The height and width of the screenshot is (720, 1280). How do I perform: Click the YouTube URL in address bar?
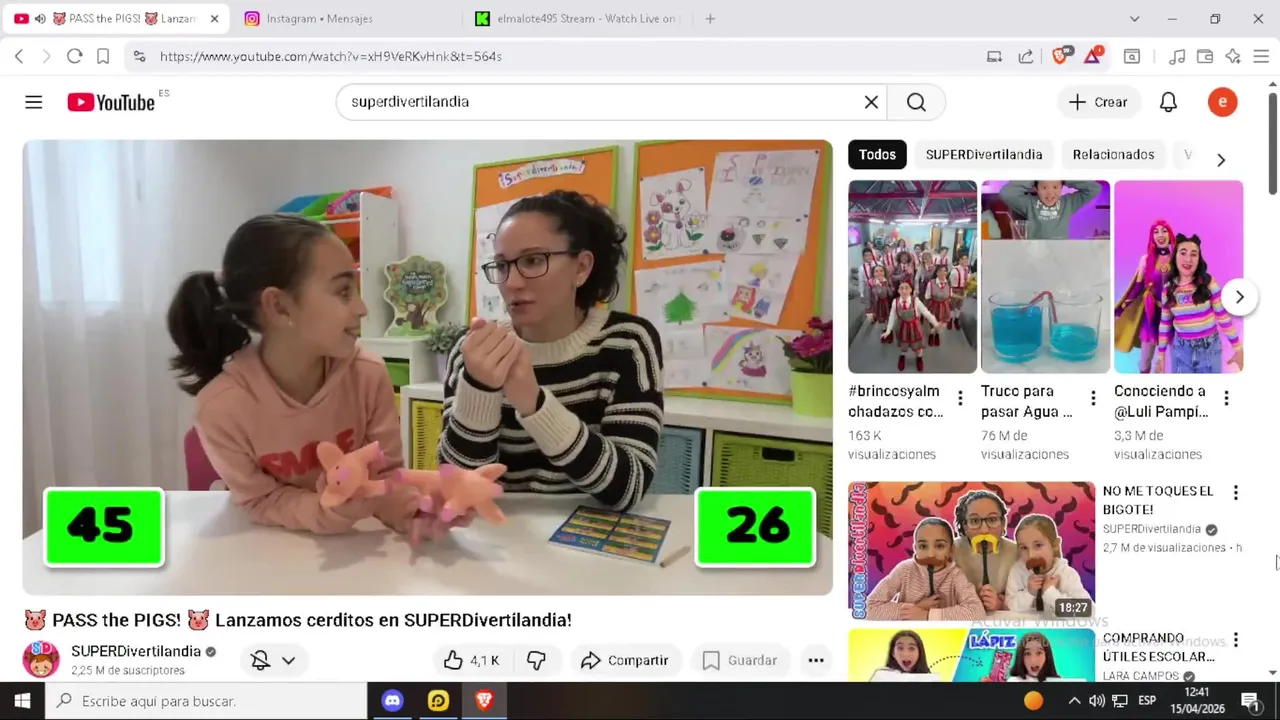click(331, 56)
